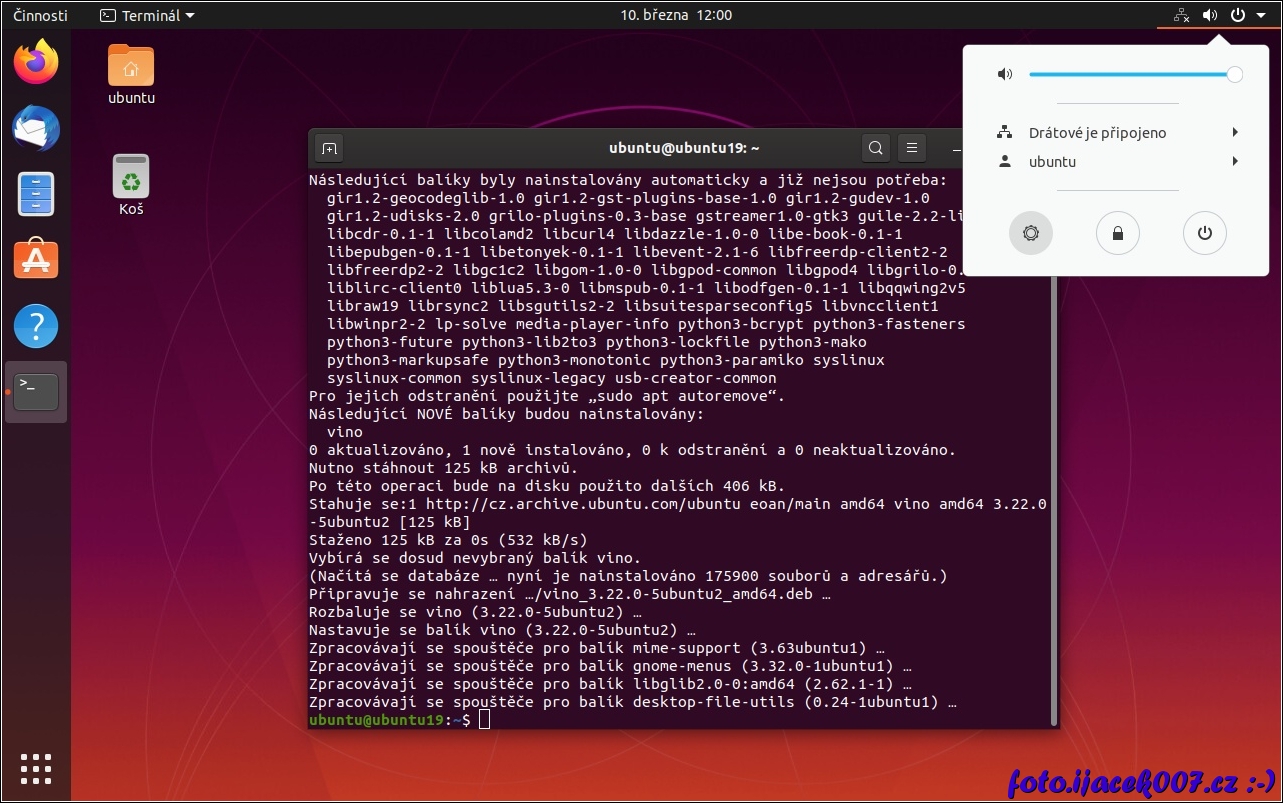Launch Ubuntu Software from the dock
The width and height of the screenshot is (1283, 803).
click(x=36, y=260)
